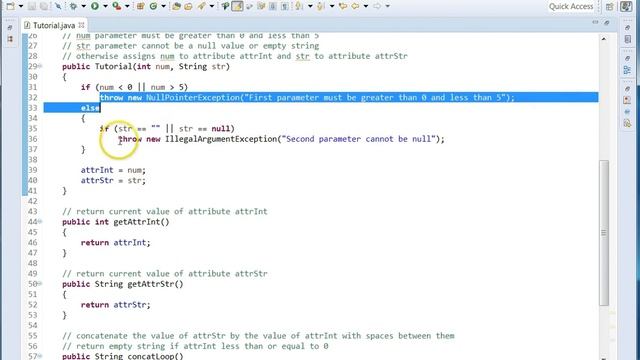Open the Task List view from the right trim
Image resolution: width=640 pixels, height=360 pixels.
pyautogui.click(x=627, y=40)
